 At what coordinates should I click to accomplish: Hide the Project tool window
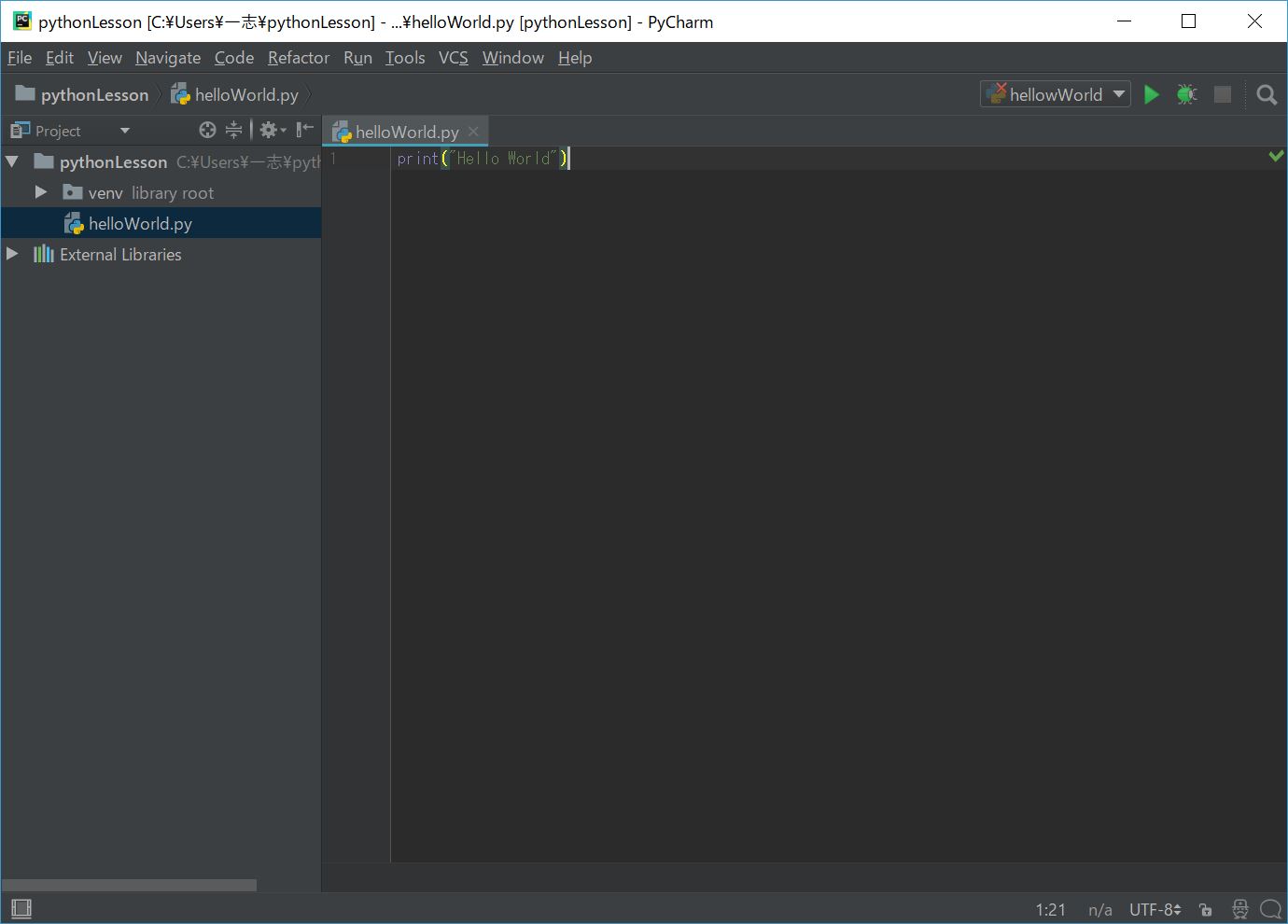(x=305, y=130)
